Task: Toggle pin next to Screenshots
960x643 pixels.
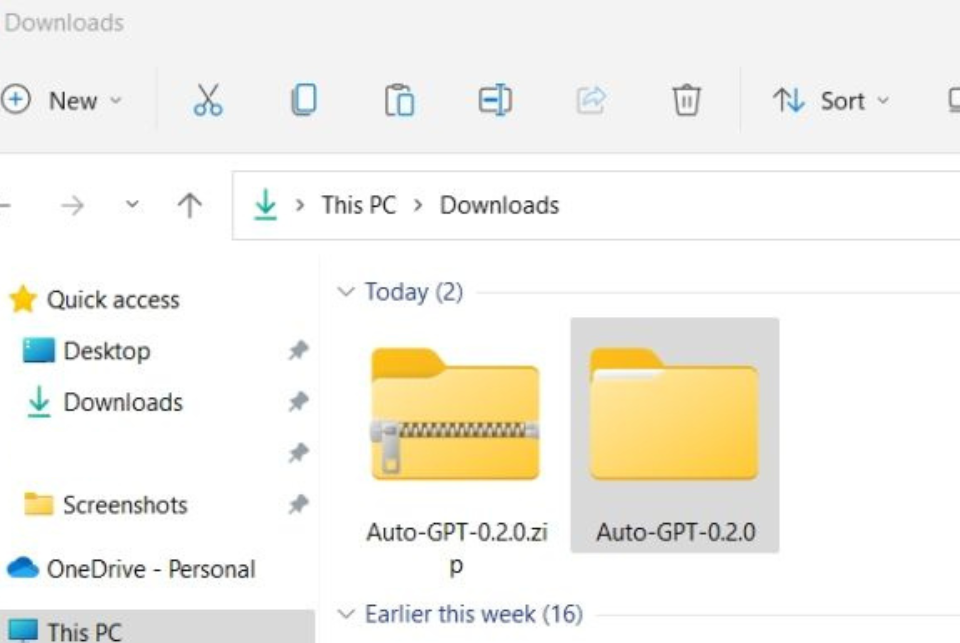Action: click(x=298, y=505)
